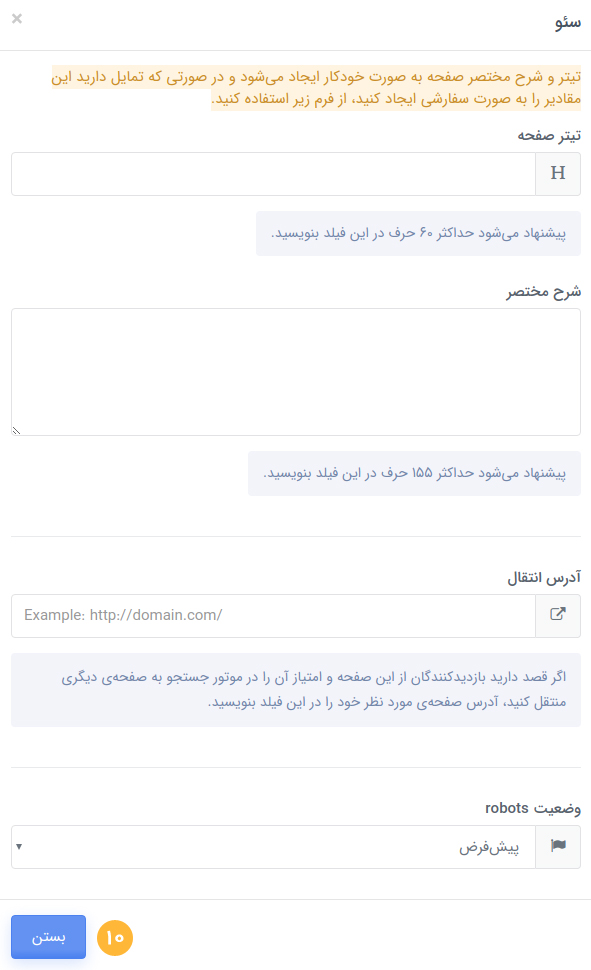Click inside the شرح مختصر textarea
The image size is (591, 970).
click(296, 372)
